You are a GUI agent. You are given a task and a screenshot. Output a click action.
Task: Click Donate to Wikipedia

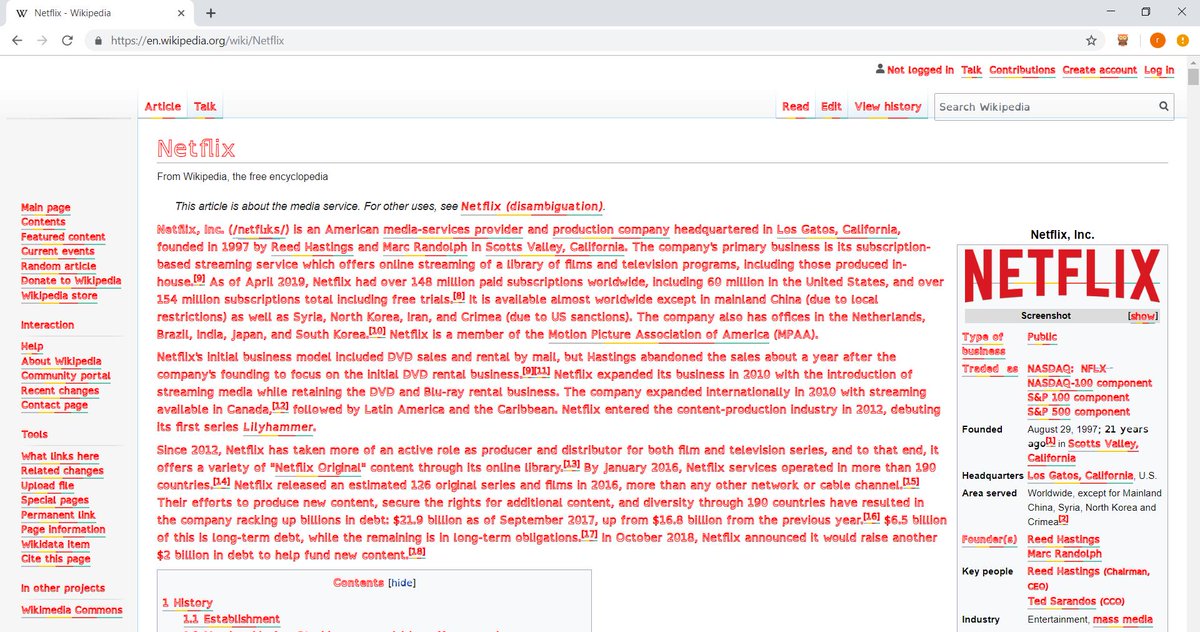coord(71,281)
